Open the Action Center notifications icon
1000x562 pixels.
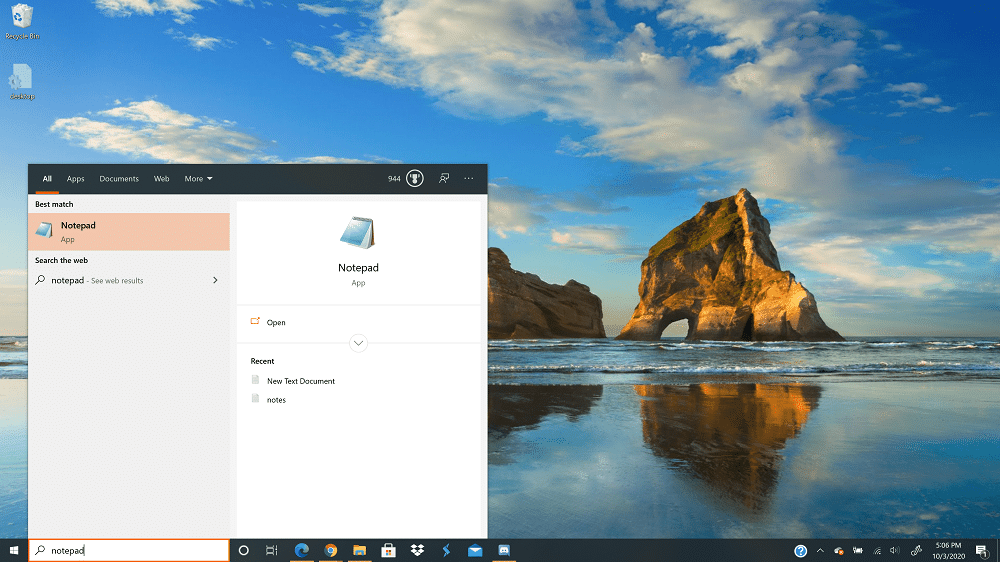tap(982, 551)
